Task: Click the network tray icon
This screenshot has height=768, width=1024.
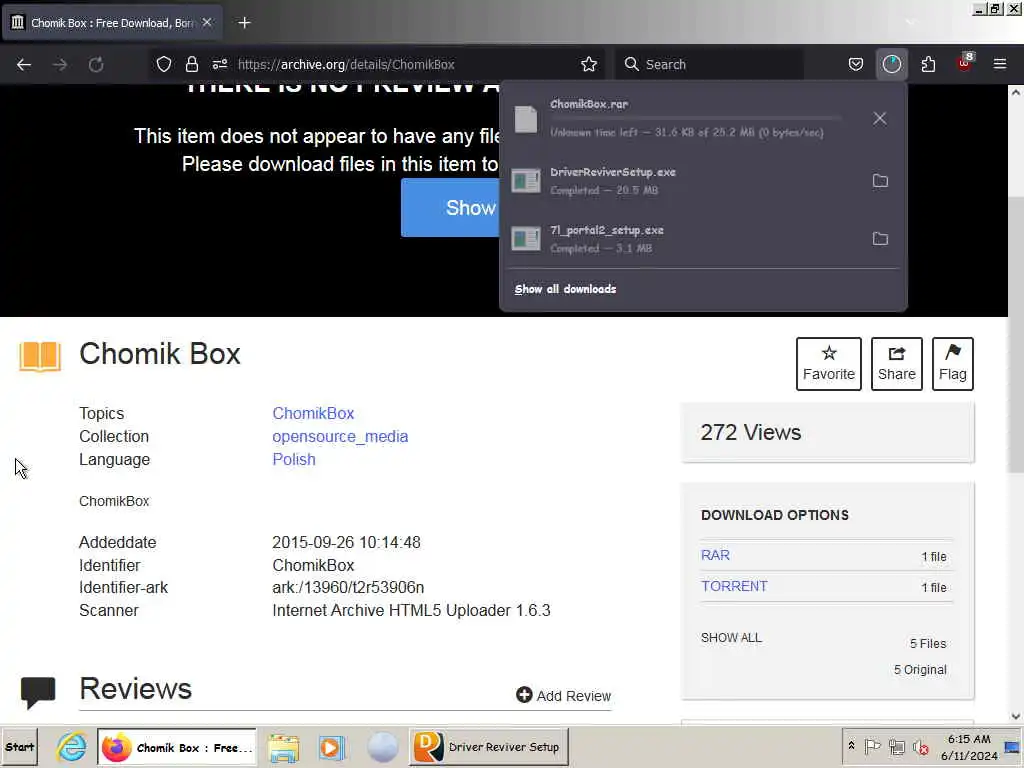Action: (x=897, y=746)
